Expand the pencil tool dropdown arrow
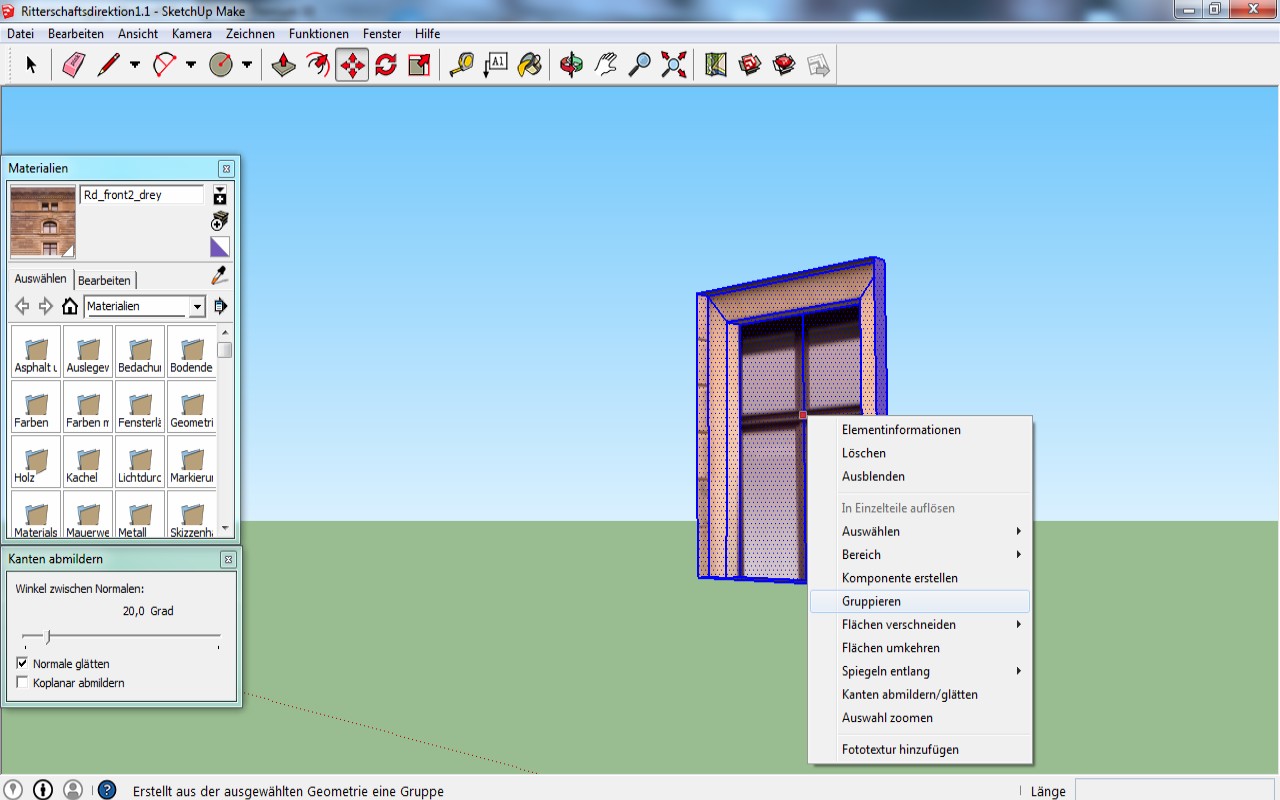 (x=135, y=66)
